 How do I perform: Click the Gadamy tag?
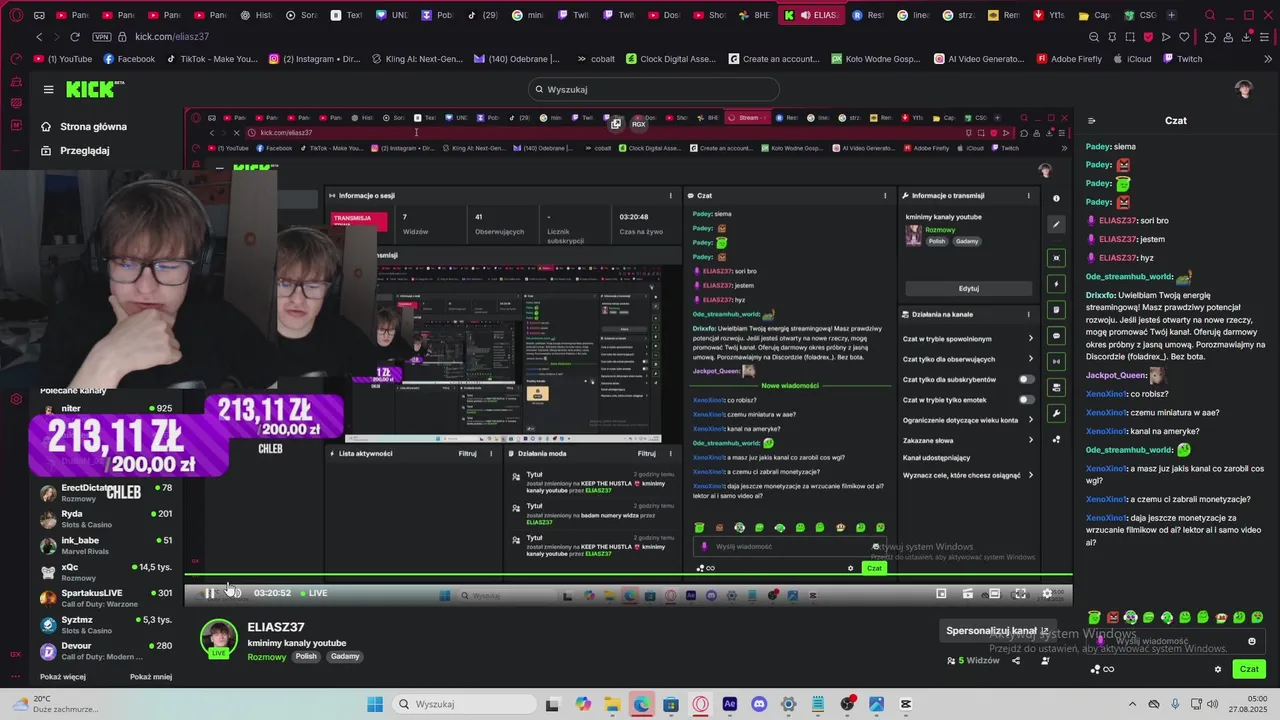[345, 657]
